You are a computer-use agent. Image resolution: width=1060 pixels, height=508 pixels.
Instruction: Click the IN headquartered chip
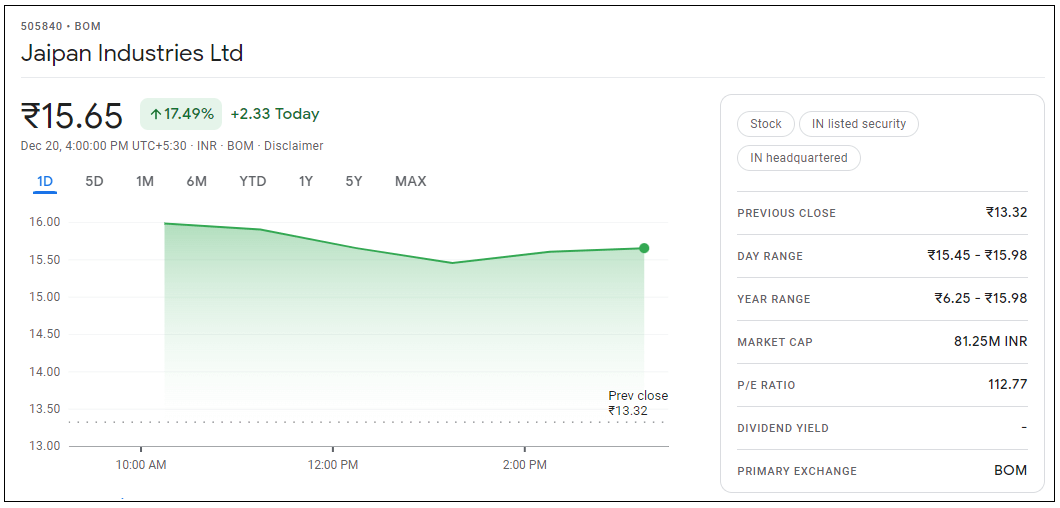tap(799, 158)
